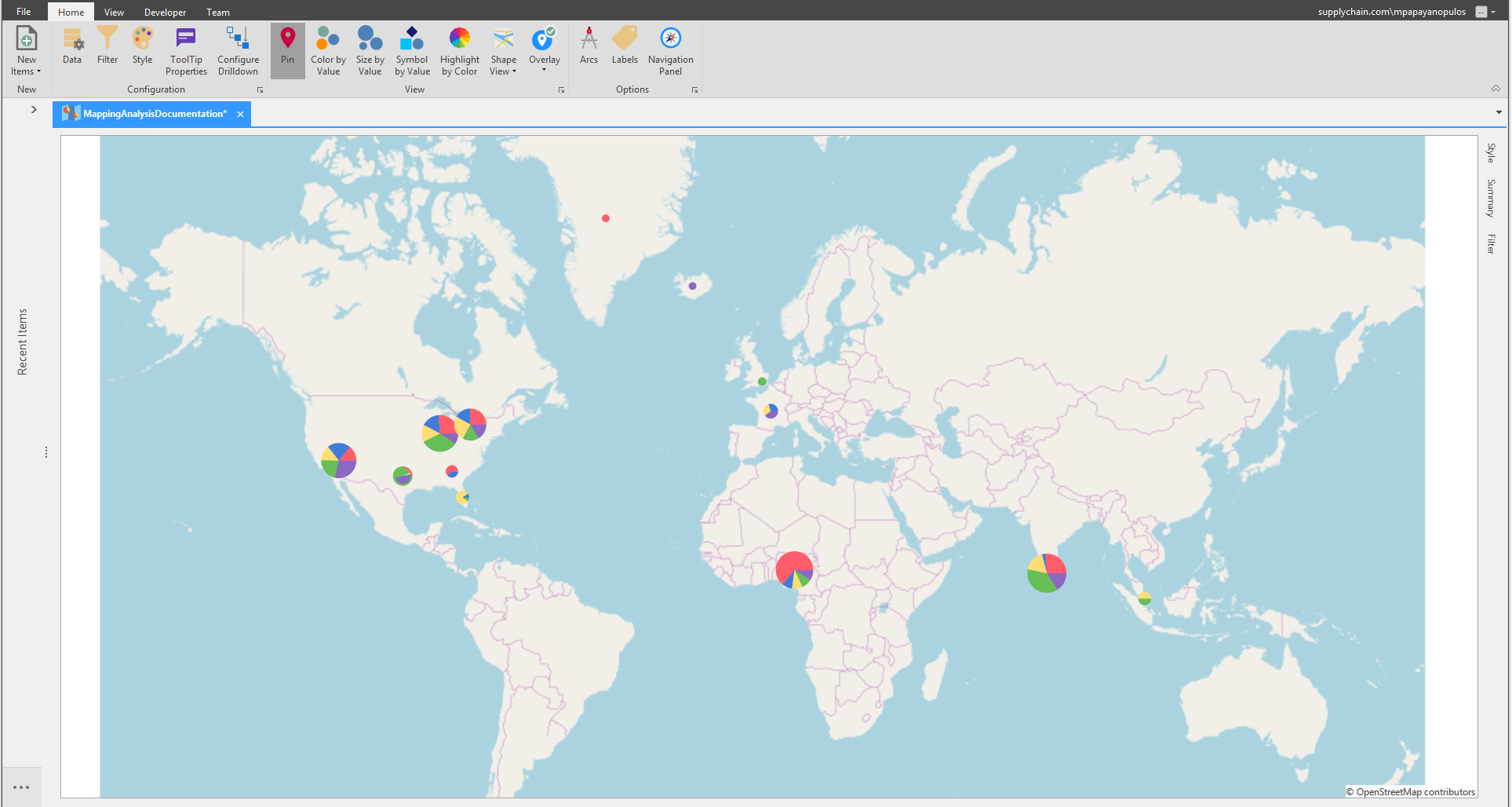1512x807 pixels.
Task: Open the document tab list dropdown
Action: (x=1499, y=112)
